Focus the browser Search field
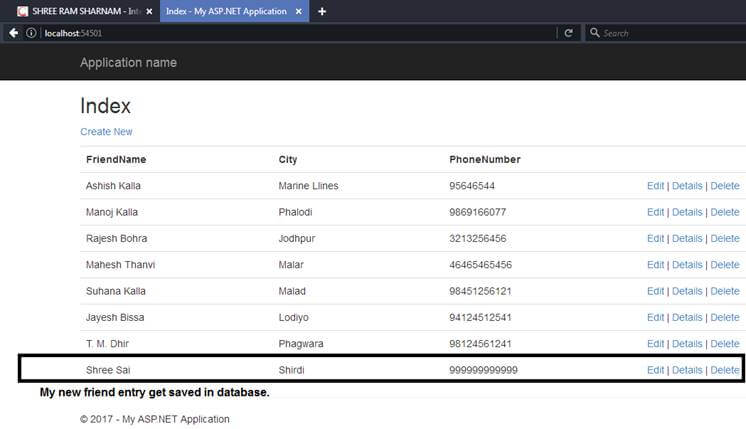Image resolution: width=746 pixels, height=429 pixels. pyautogui.click(x=666, y=33)
